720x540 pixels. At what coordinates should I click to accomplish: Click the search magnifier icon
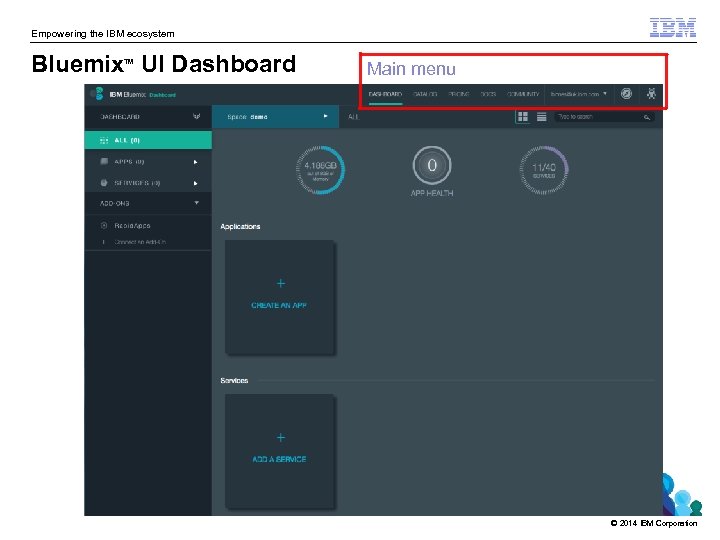[x=647, y=117]
